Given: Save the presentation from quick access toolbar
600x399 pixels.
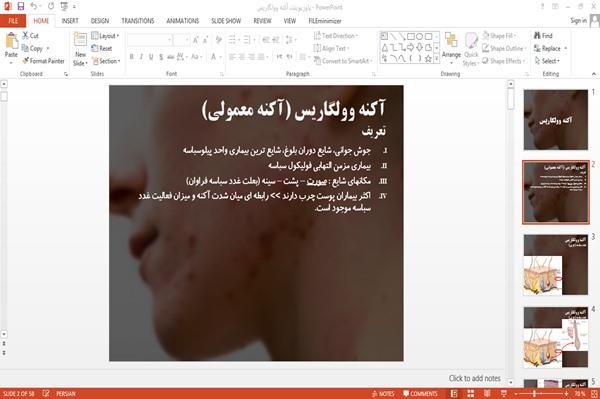Looking at the screenshot, I should click(21, 7).
